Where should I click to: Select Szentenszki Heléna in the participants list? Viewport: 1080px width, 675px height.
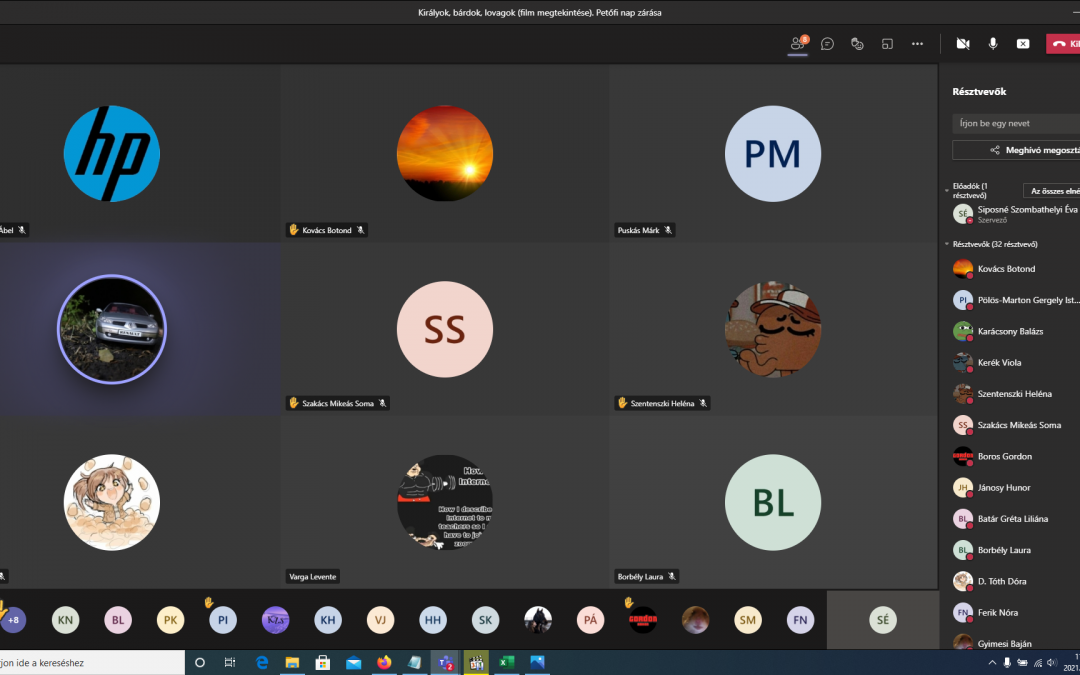point(1014,394)
